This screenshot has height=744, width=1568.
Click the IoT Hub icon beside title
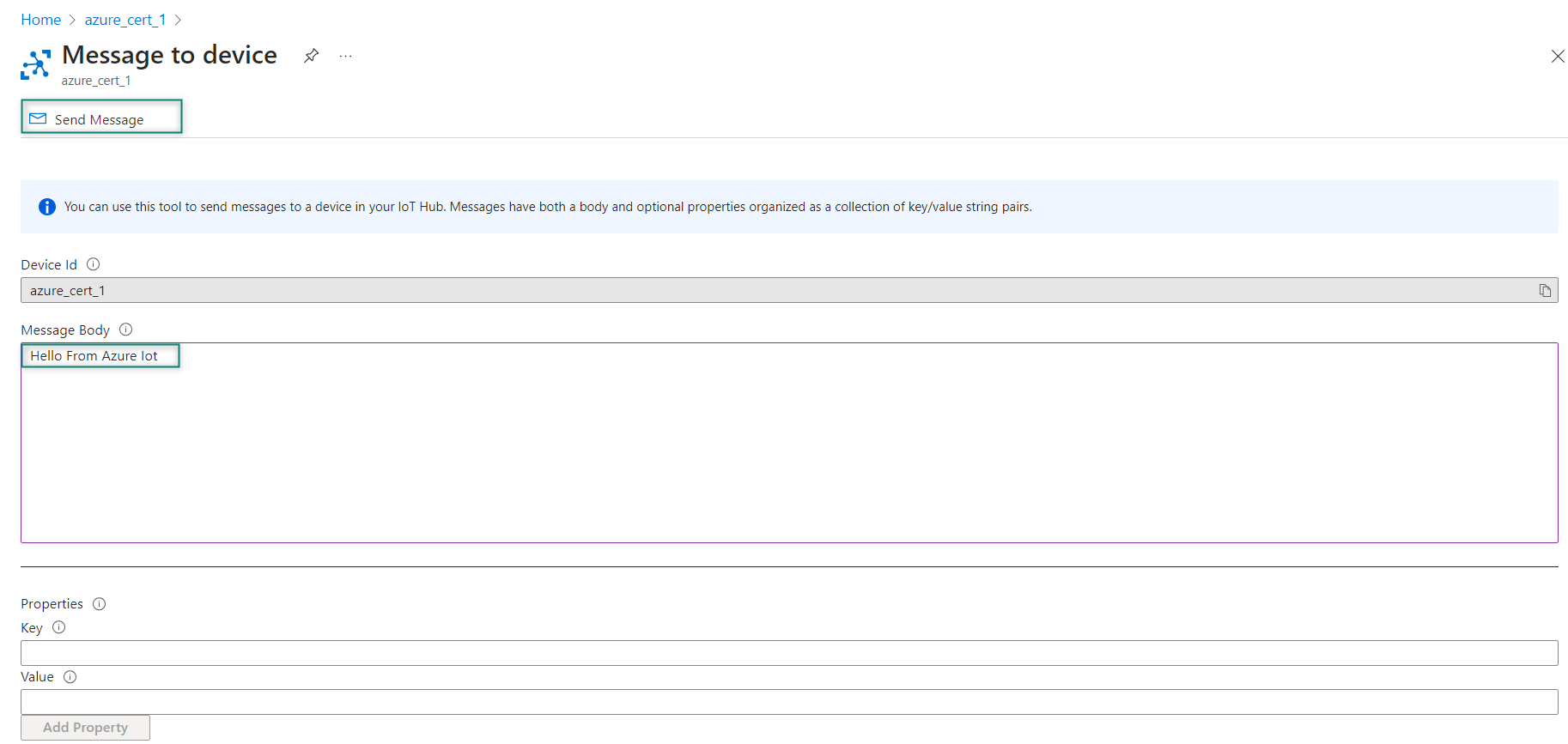pos(35,64)
